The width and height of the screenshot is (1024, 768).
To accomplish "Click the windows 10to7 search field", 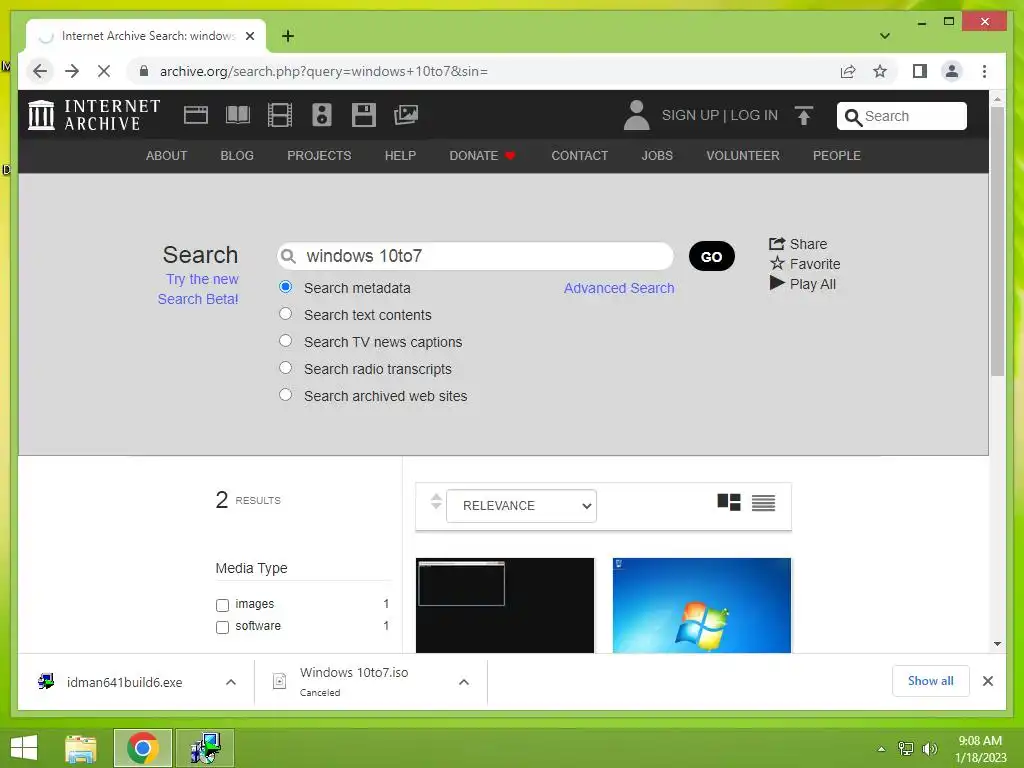I will [475, 256].
